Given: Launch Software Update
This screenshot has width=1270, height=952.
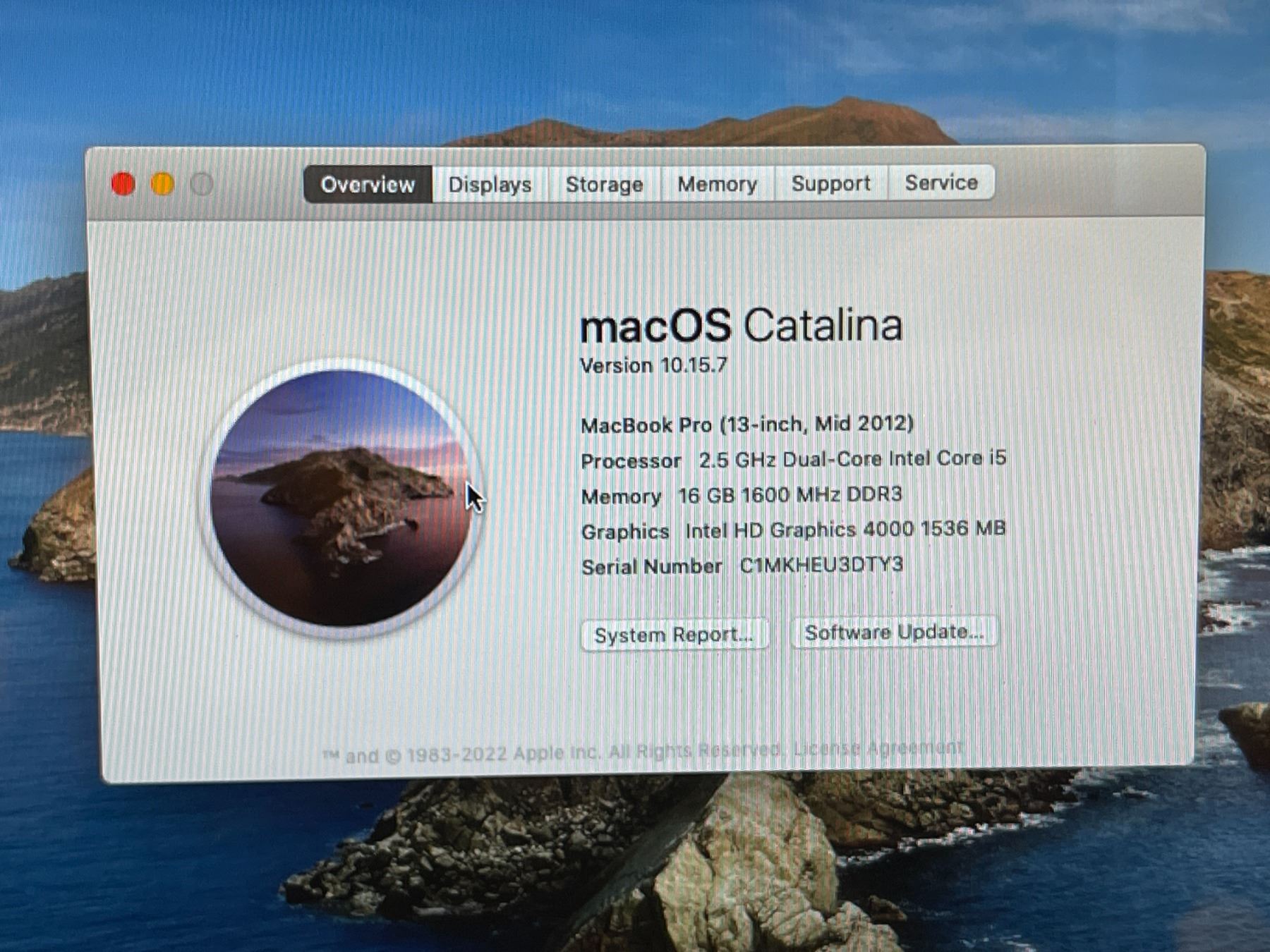Looking at the screenshot, I should [x=894, y=632].
